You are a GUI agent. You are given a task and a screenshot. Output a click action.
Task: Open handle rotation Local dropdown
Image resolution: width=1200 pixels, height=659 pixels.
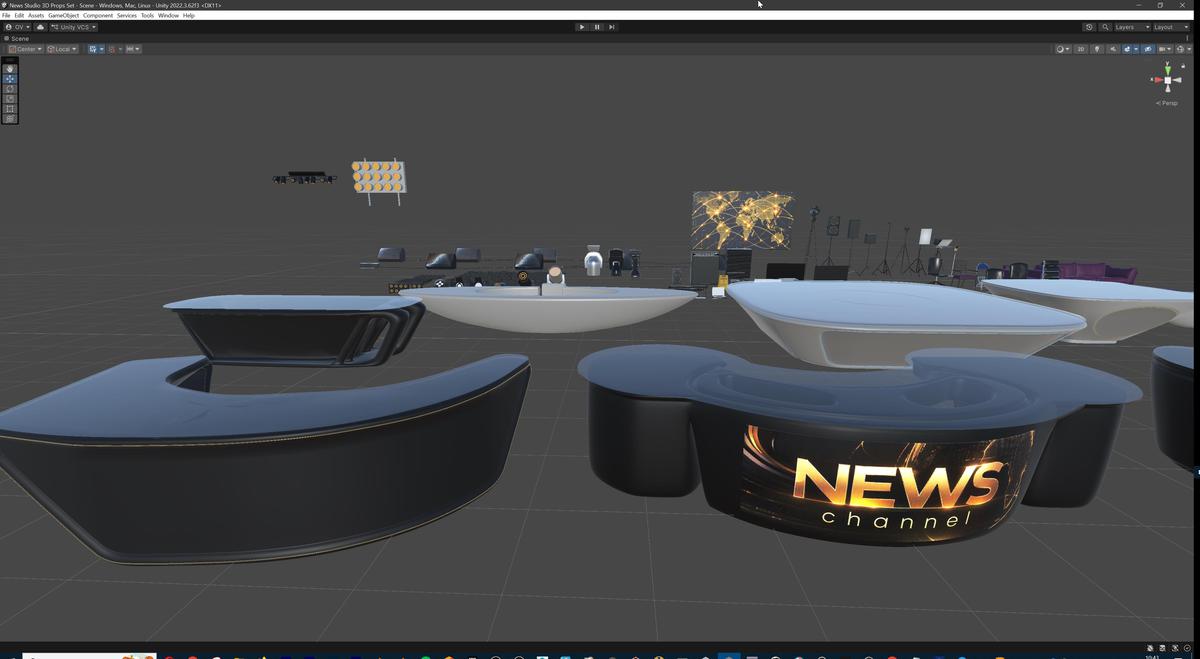coord(62,49)
